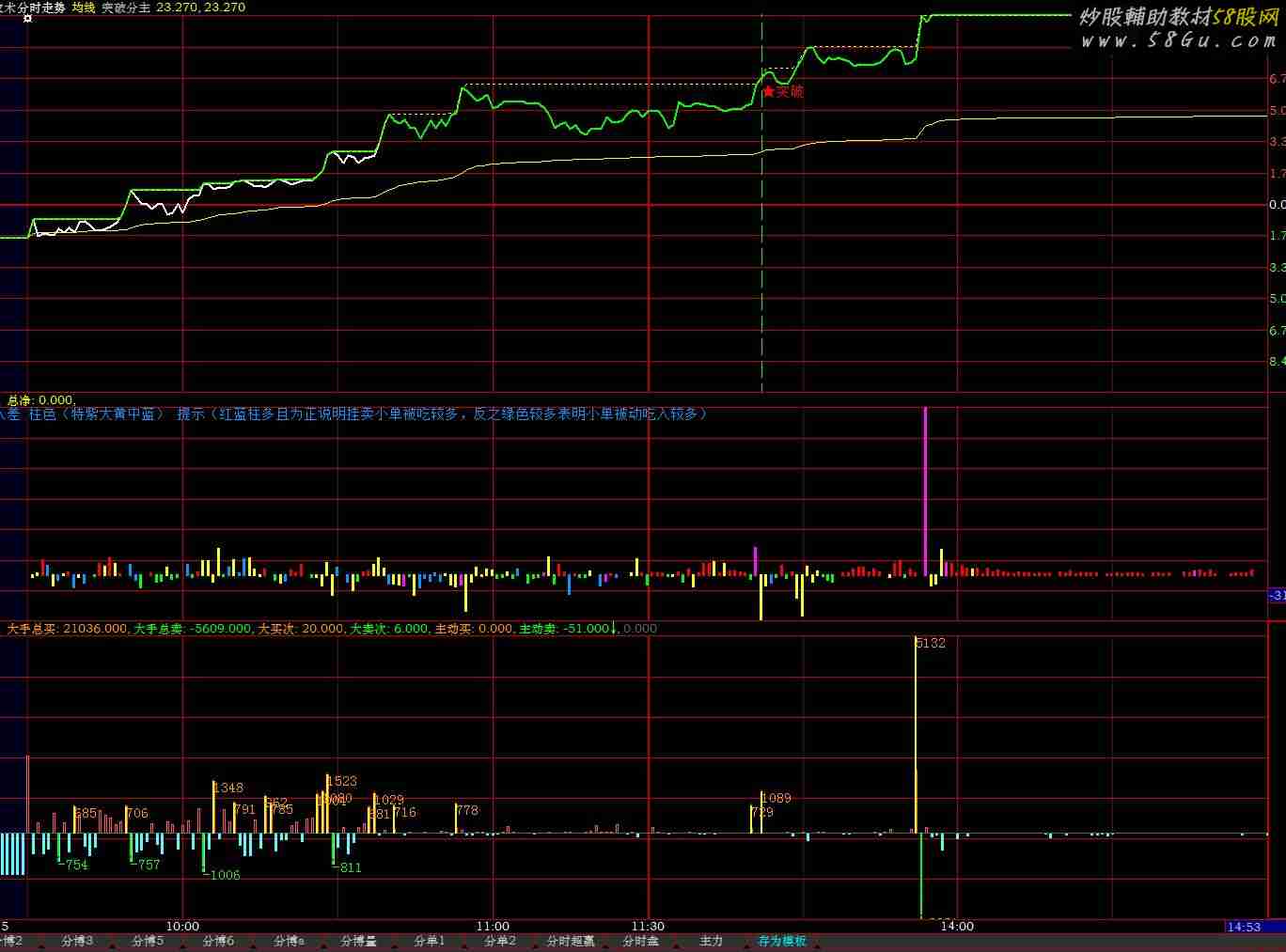Open the 主力 indicator tab
Image resolution: width=1286 pixels, height=952 pixels.
[x=712, y=941]
